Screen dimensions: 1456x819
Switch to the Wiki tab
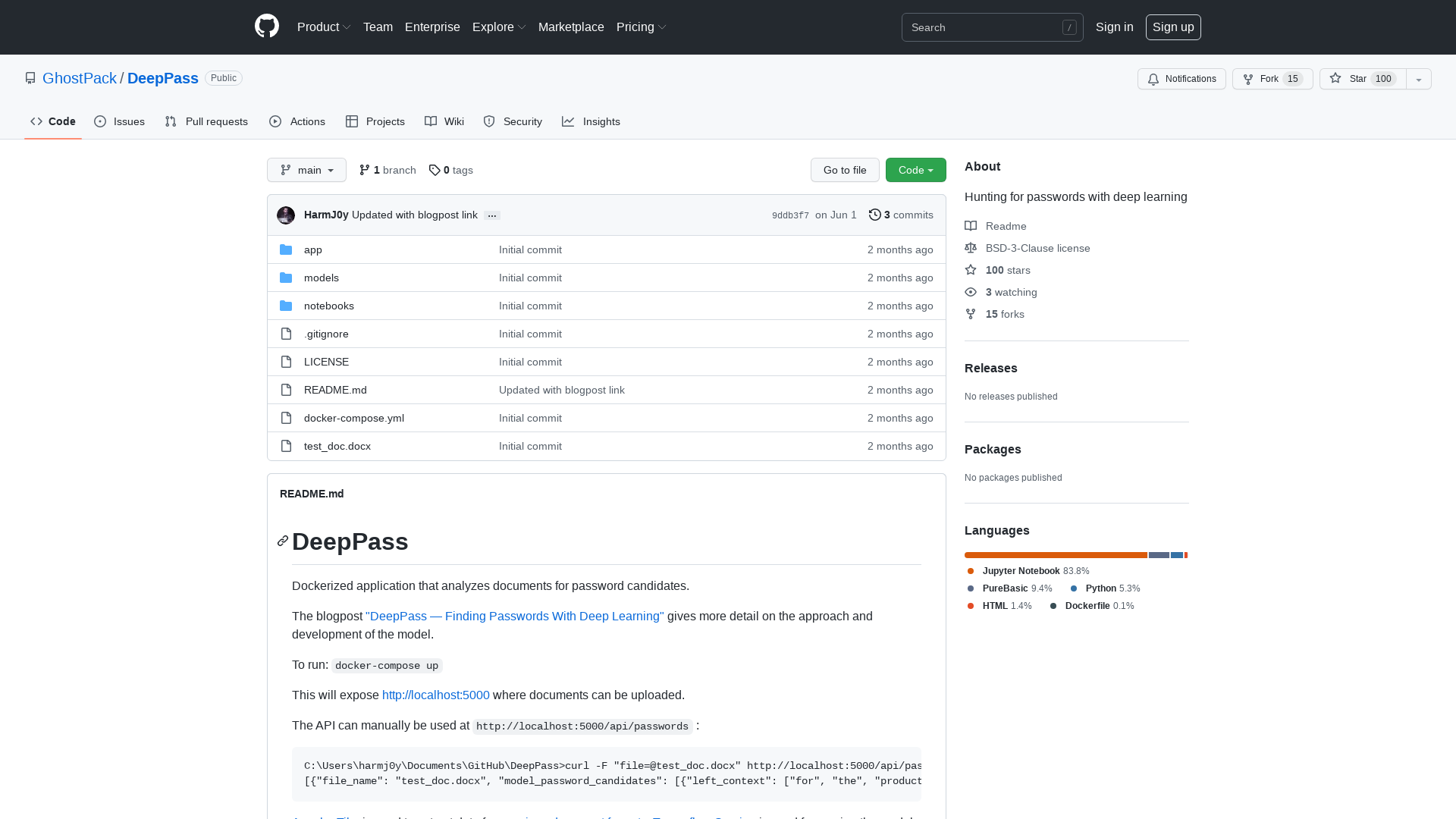[444, 121]
